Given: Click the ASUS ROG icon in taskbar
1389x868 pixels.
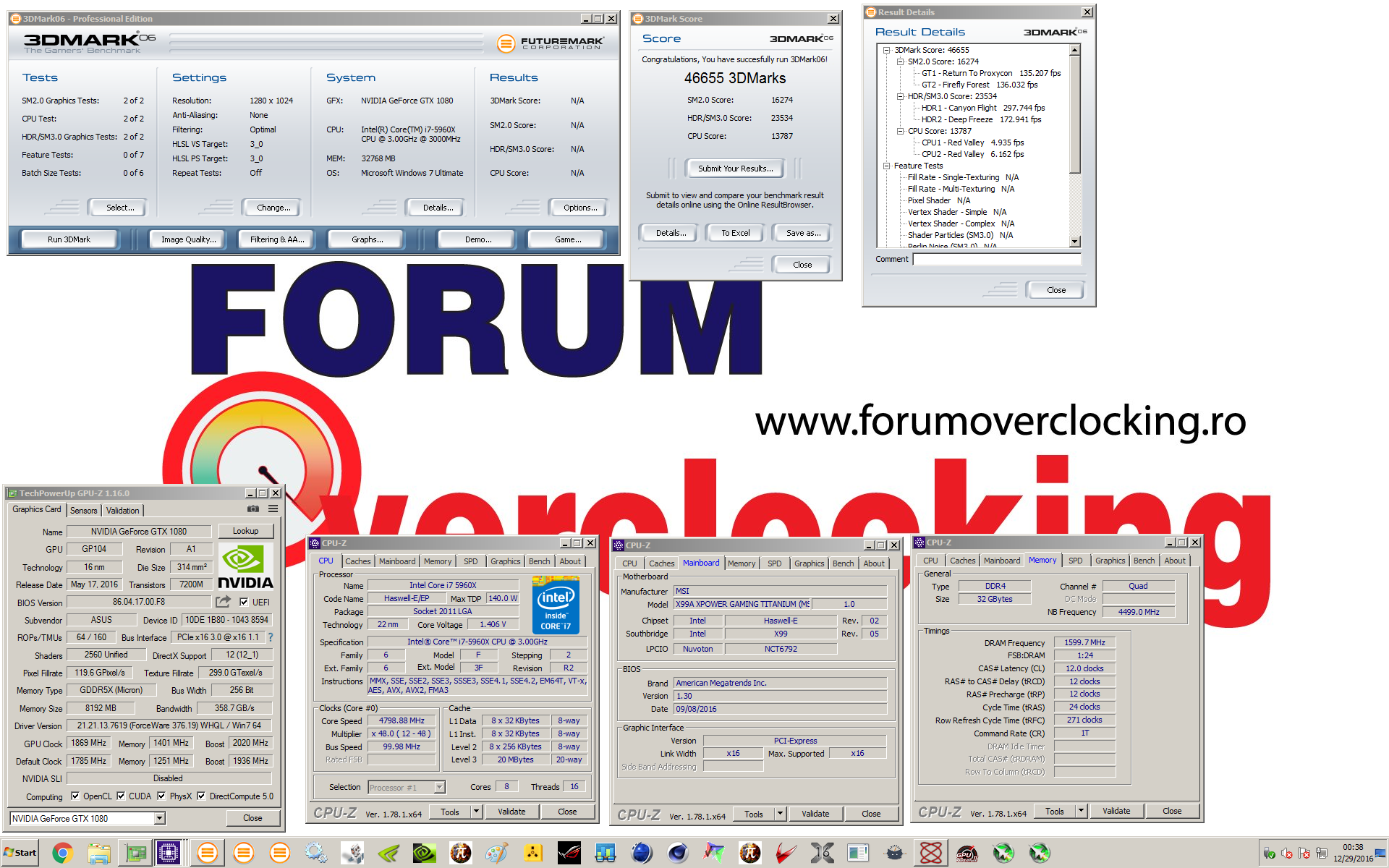Looking at the screenshot, I should click(x=569, y=854).
